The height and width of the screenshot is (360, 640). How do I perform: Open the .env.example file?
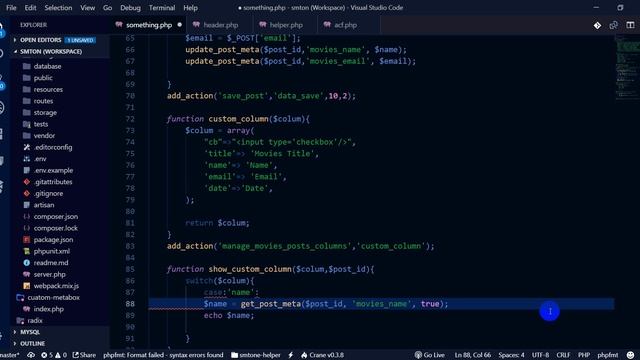(53, 170)
